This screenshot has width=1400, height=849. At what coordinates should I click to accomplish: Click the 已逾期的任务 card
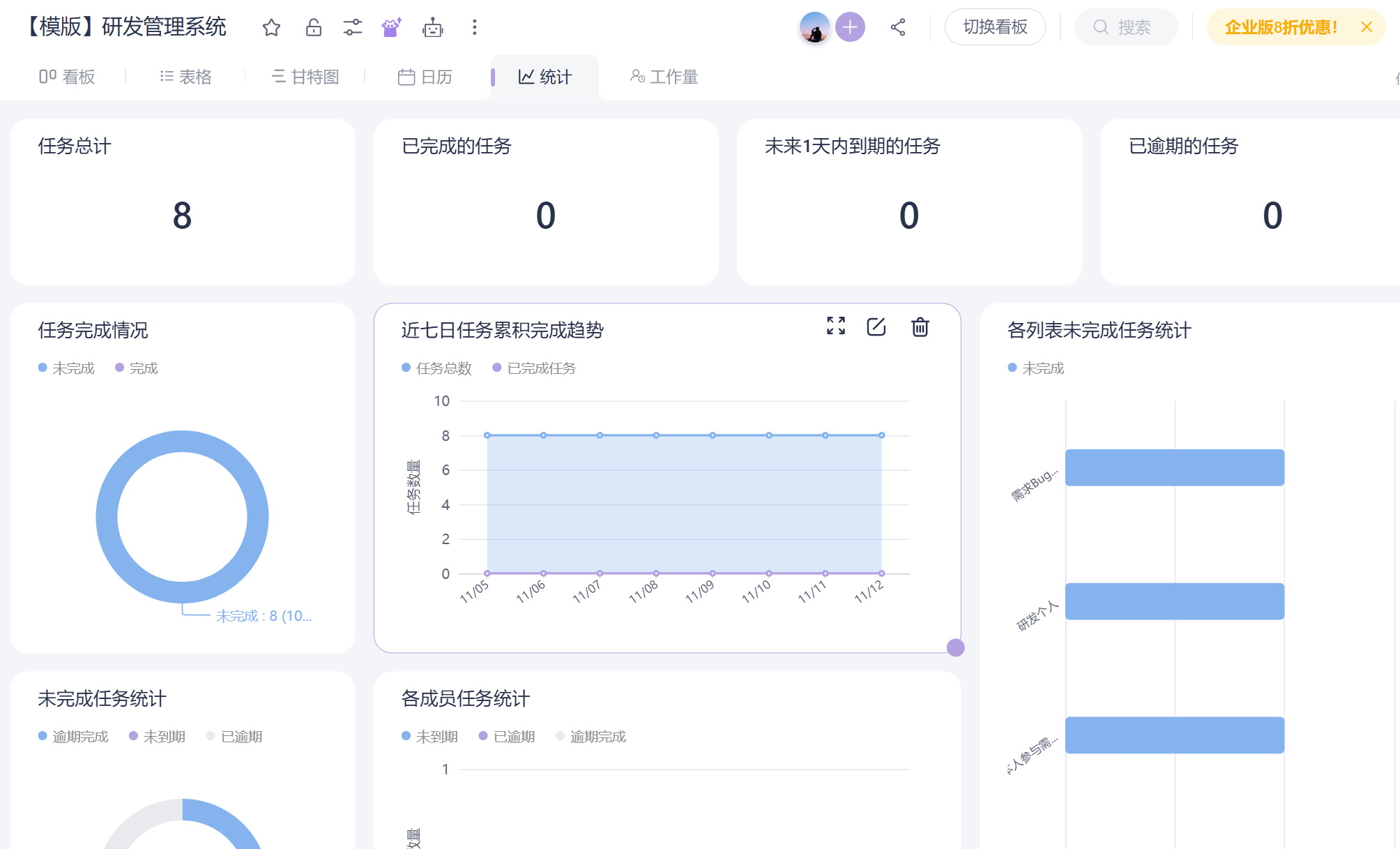[x=1250, y=202]
